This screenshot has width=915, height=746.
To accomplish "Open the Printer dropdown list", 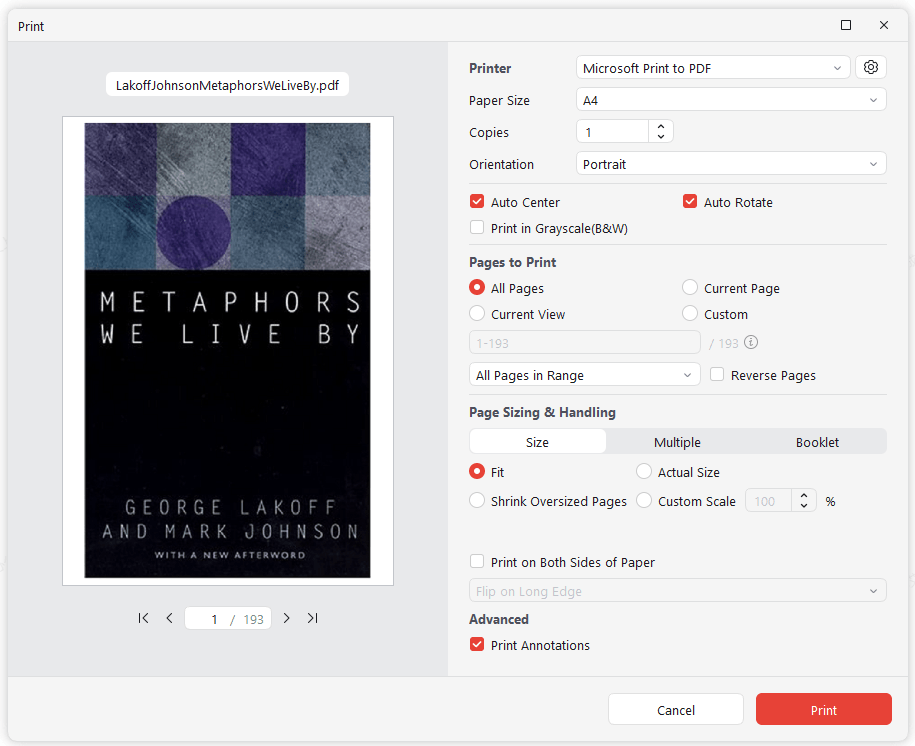I will [x=713, y=68].
